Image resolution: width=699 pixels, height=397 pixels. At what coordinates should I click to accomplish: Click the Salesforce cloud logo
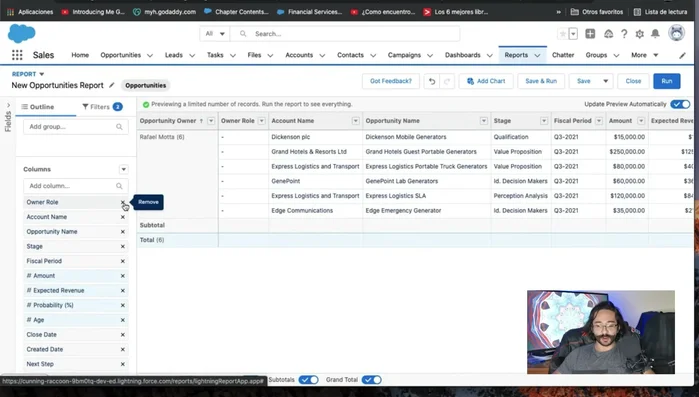[x=21, y=33]
